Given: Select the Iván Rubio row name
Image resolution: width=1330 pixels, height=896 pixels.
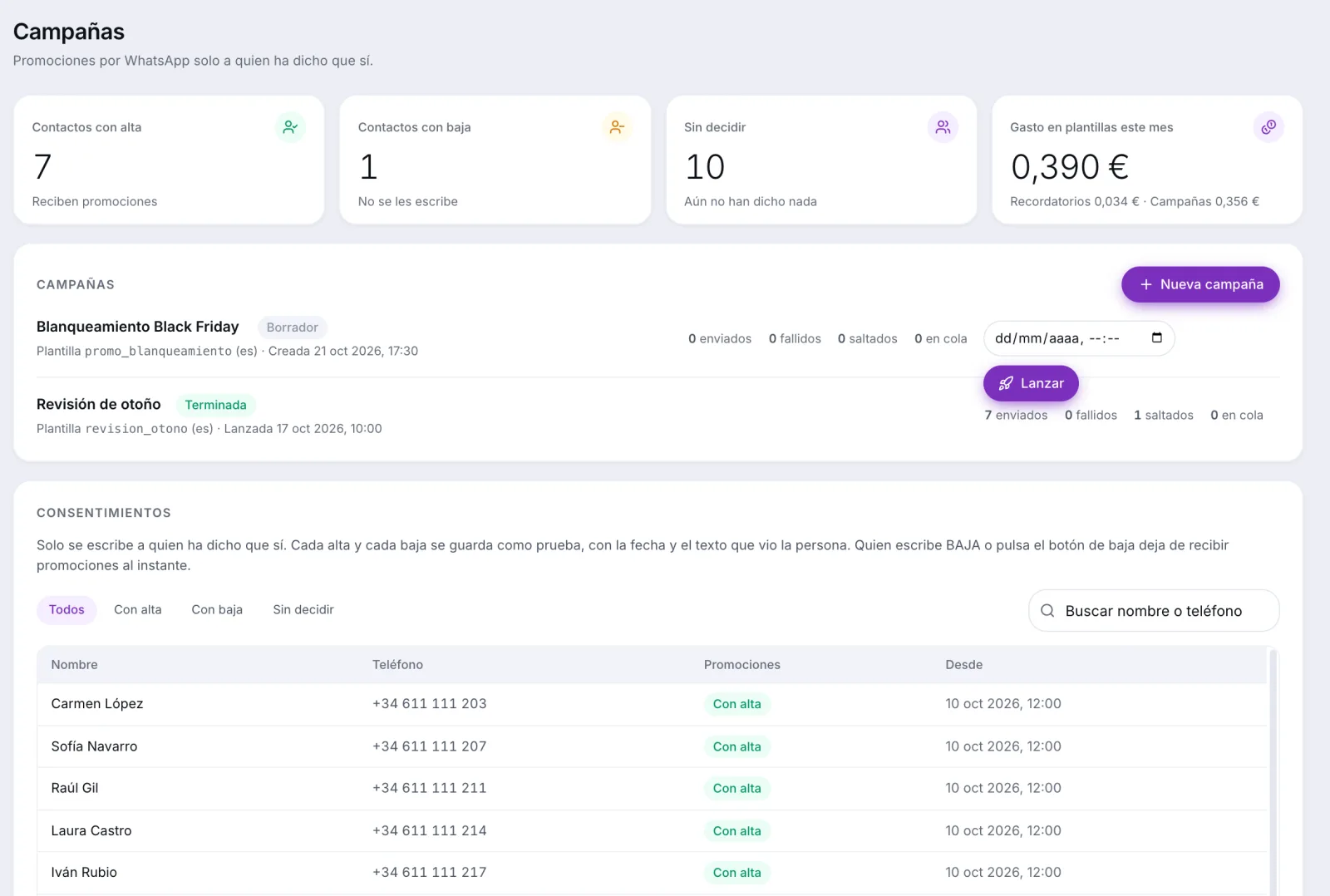Looking at the screenshot, I should pyautogui.click(x=84, y=872).
